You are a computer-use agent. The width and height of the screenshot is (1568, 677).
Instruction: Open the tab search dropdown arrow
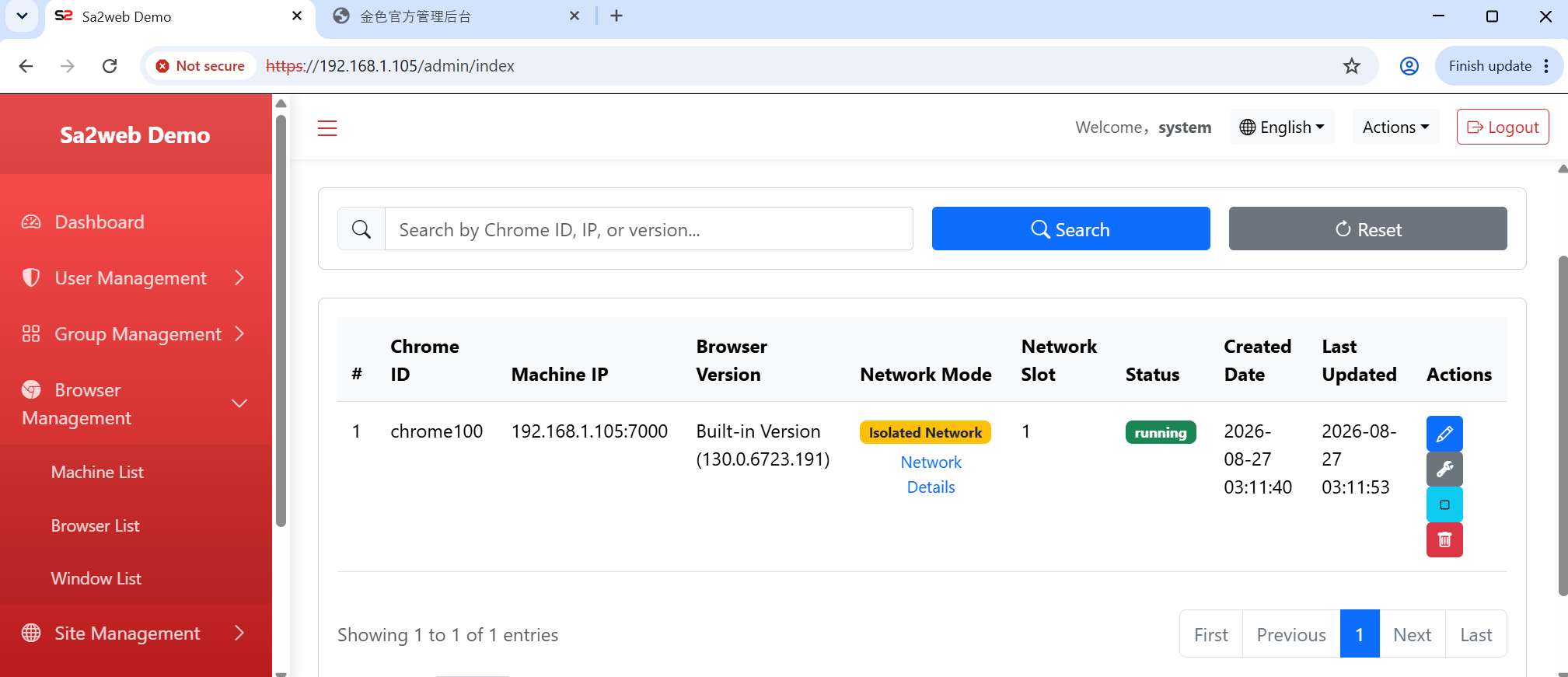[22, 16]
